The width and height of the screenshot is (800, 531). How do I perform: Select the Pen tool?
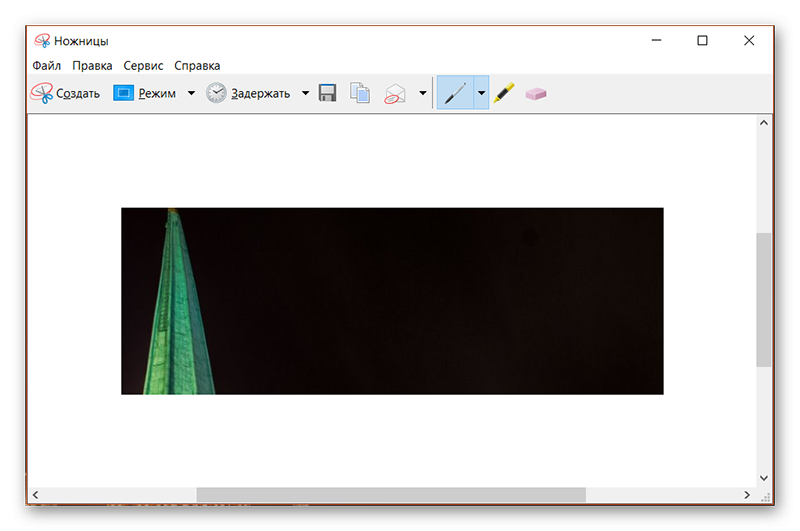click(x=455, y=94)
